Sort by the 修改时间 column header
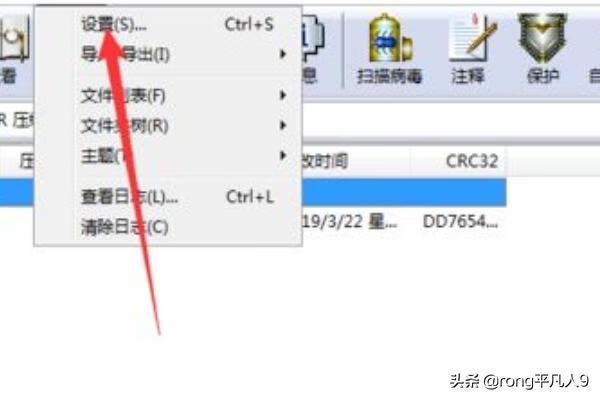 point(356,161)
